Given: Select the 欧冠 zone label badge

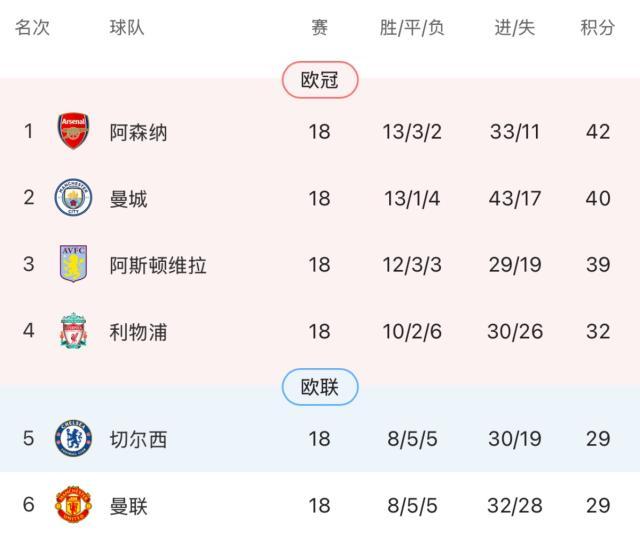Looking at the screenshot, I should click(320, 80).
